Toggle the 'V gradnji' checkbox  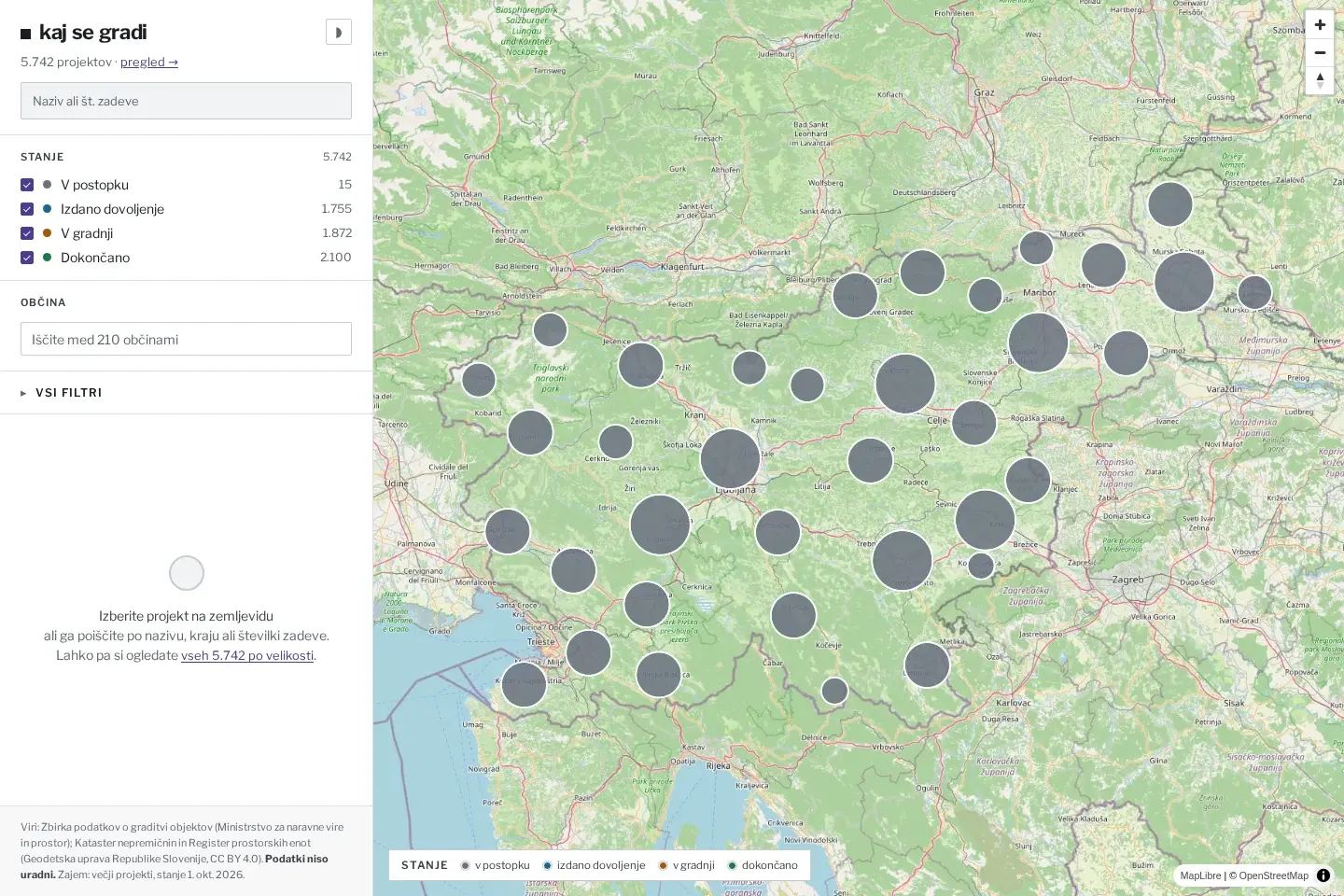(x=27, y=233)
